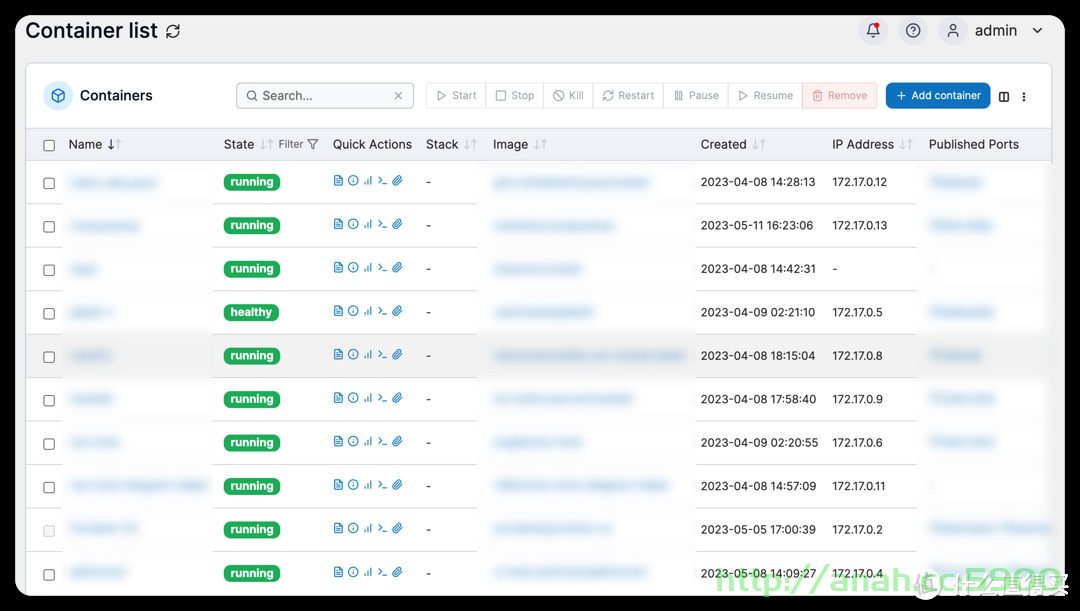The height and width of the screenshot is (611, 1080).
Task: Open exec console icon for the 14:42:31 container
Action: pos(382,267)
